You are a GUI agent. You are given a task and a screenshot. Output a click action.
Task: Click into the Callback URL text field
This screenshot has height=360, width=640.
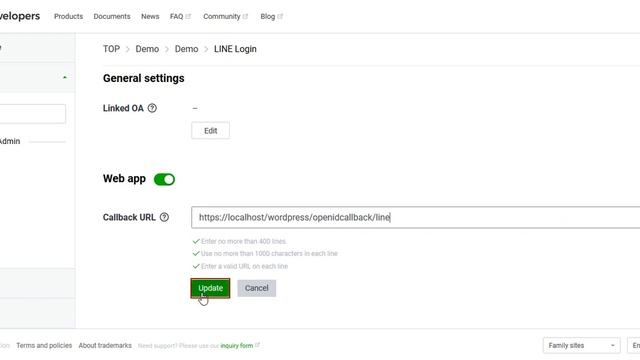click(416, 217)
